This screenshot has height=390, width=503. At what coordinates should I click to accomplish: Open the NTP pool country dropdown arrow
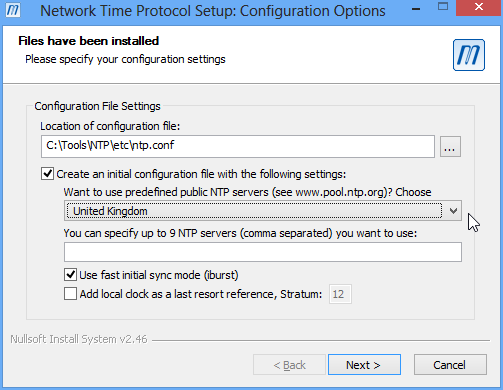coord(453,211)
